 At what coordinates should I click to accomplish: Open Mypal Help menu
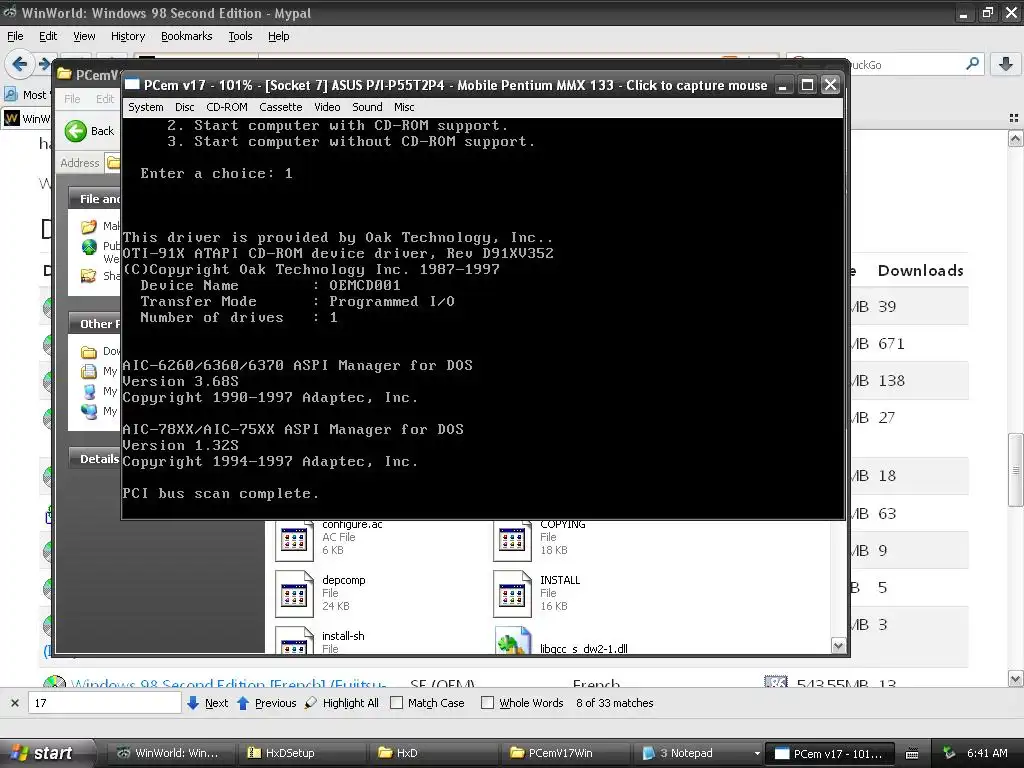[278, 36]
